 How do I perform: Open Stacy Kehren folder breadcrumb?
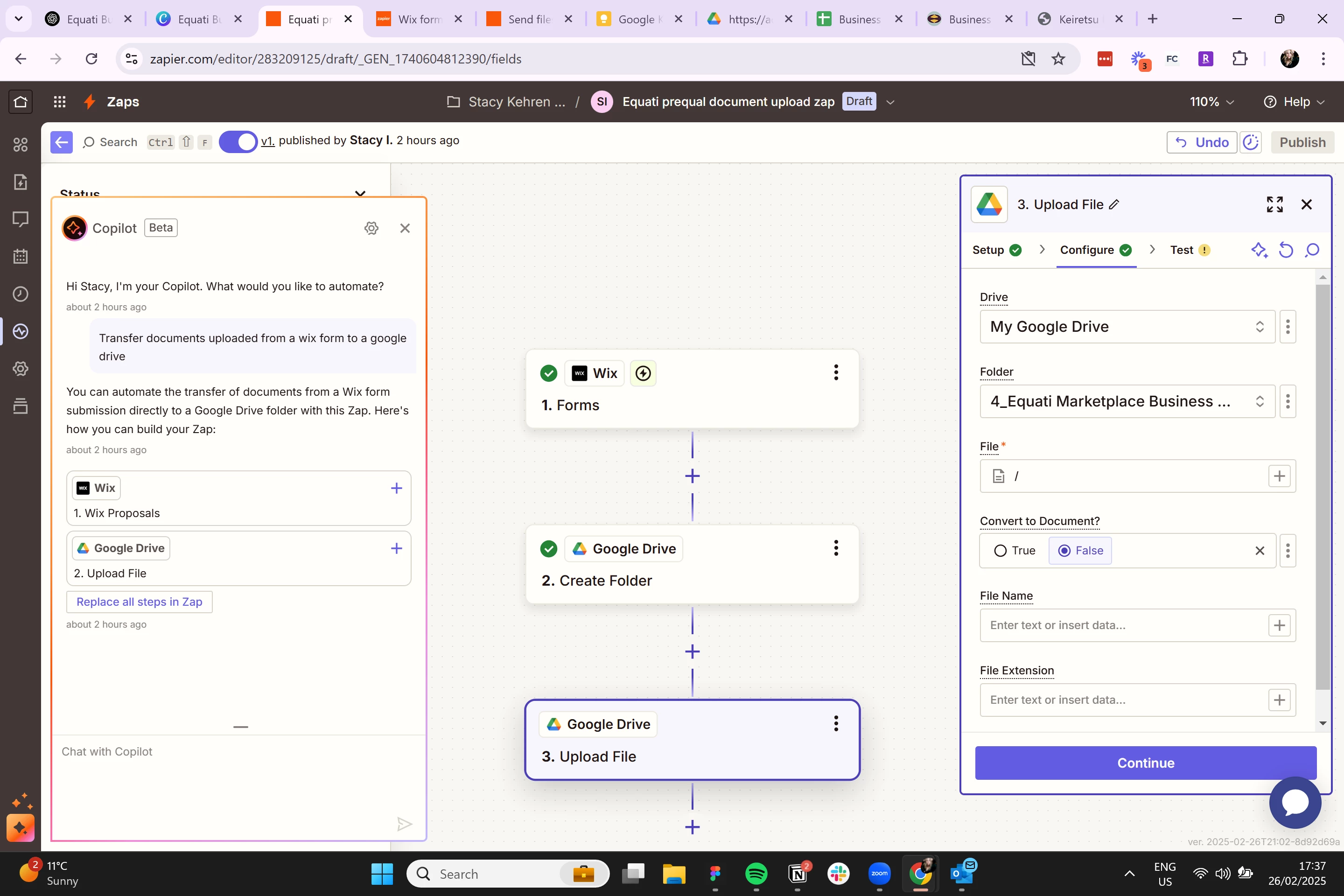pos(506,102)
